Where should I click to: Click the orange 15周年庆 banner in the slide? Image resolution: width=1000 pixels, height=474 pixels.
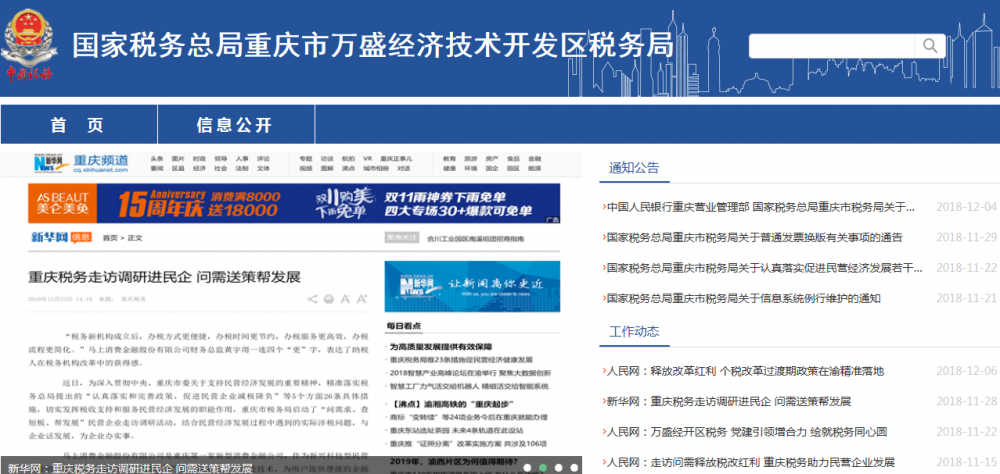click(x=200, y=204)
